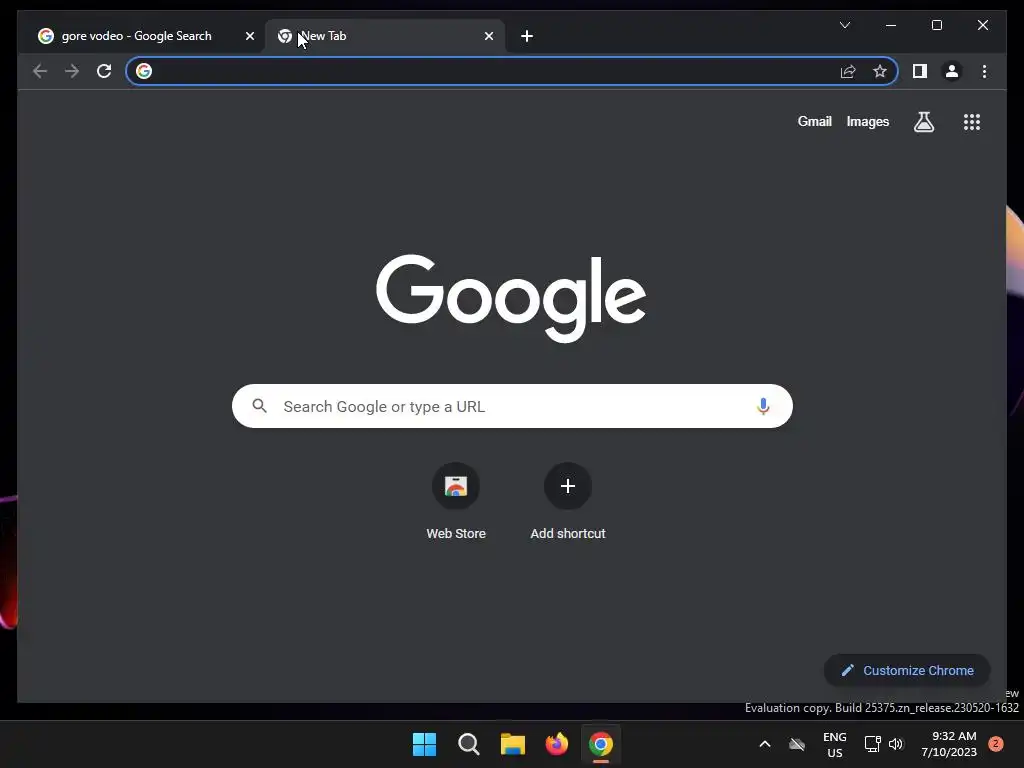Open Firefox from the taskbar

point(556,744)
